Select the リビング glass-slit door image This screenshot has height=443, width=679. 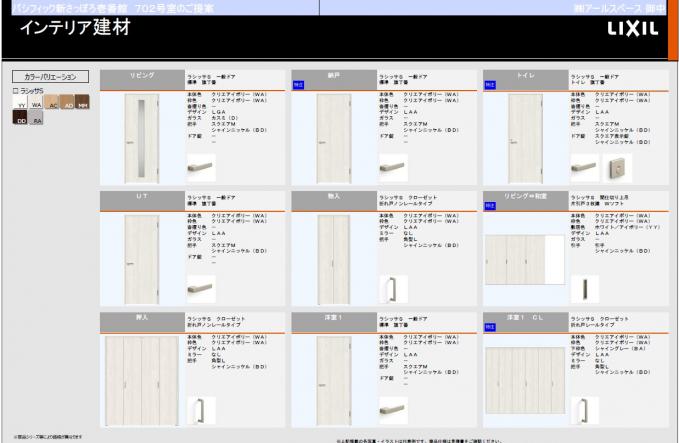142,139
